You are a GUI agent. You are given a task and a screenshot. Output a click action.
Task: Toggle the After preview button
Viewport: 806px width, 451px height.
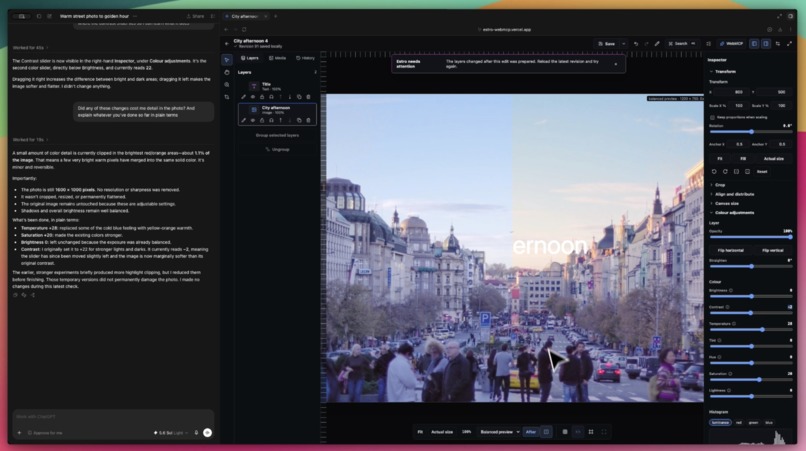coord(531,432)
